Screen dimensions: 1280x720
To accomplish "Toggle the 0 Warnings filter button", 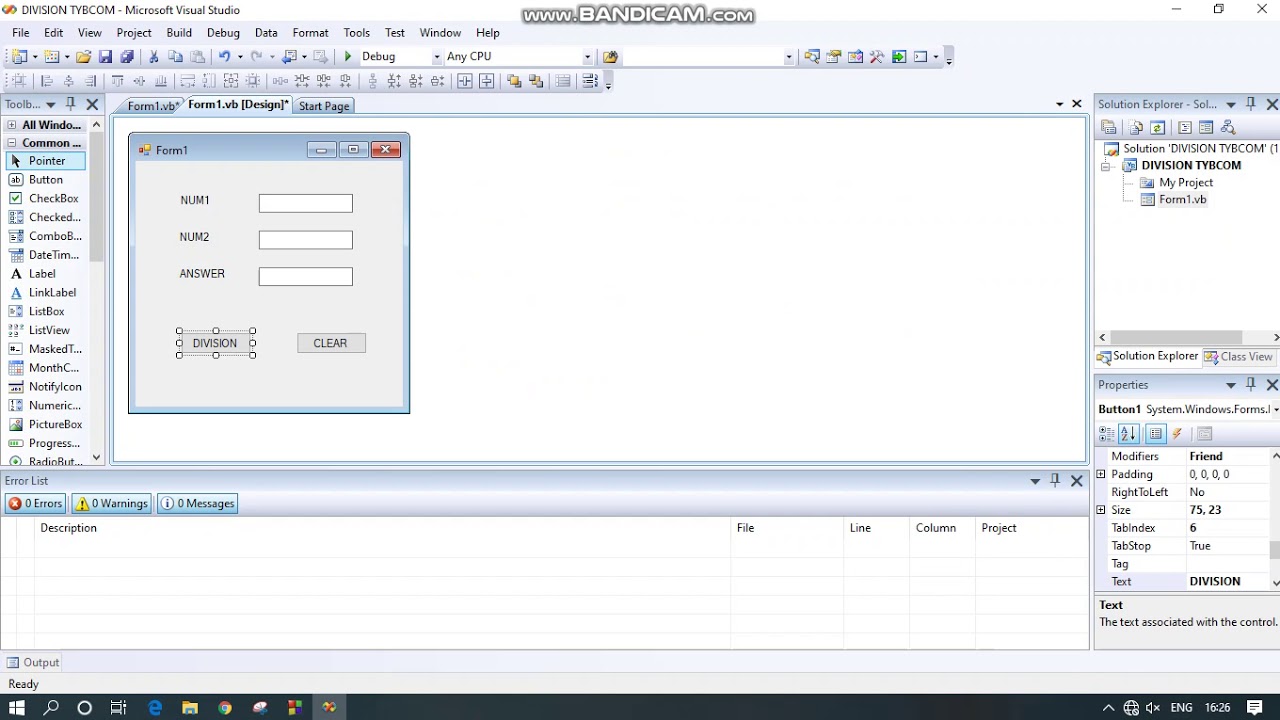I will (x=112, y=503).
